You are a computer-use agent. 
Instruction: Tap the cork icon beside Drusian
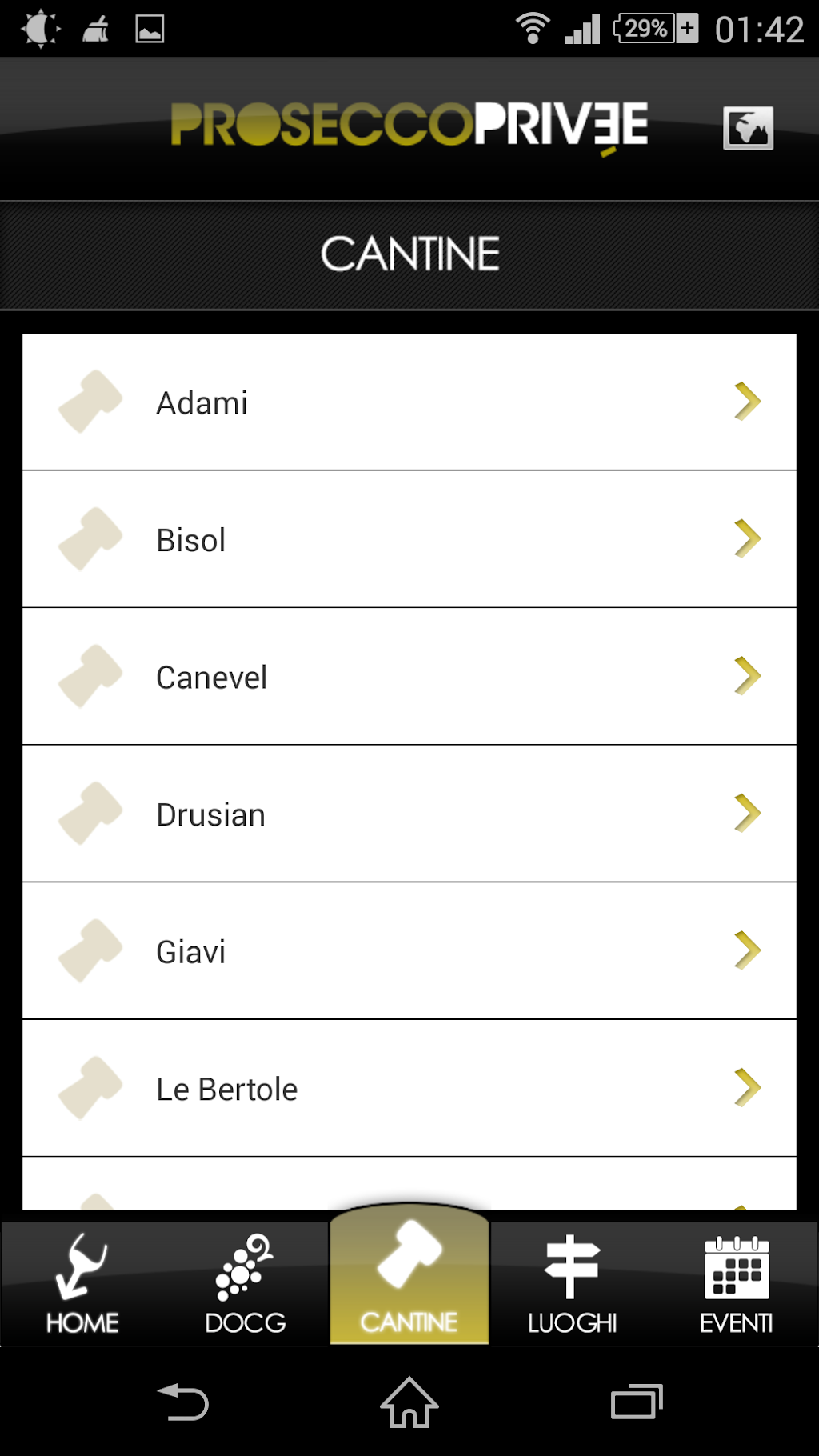tap(90, 814)
